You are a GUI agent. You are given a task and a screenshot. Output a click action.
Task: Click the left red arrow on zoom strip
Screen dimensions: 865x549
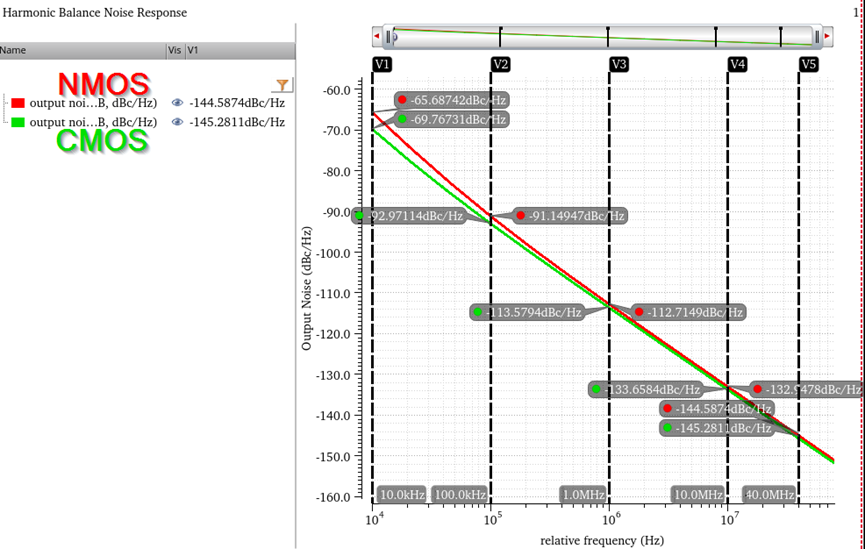(x=377, y=37)
